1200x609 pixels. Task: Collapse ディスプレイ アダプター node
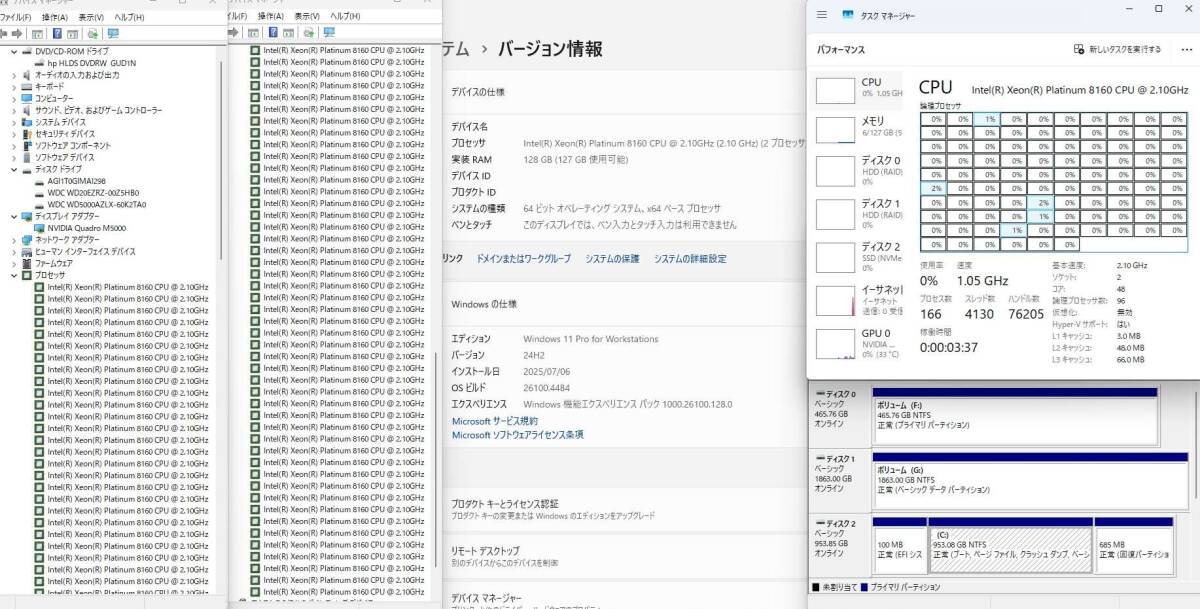pos(13,216)
